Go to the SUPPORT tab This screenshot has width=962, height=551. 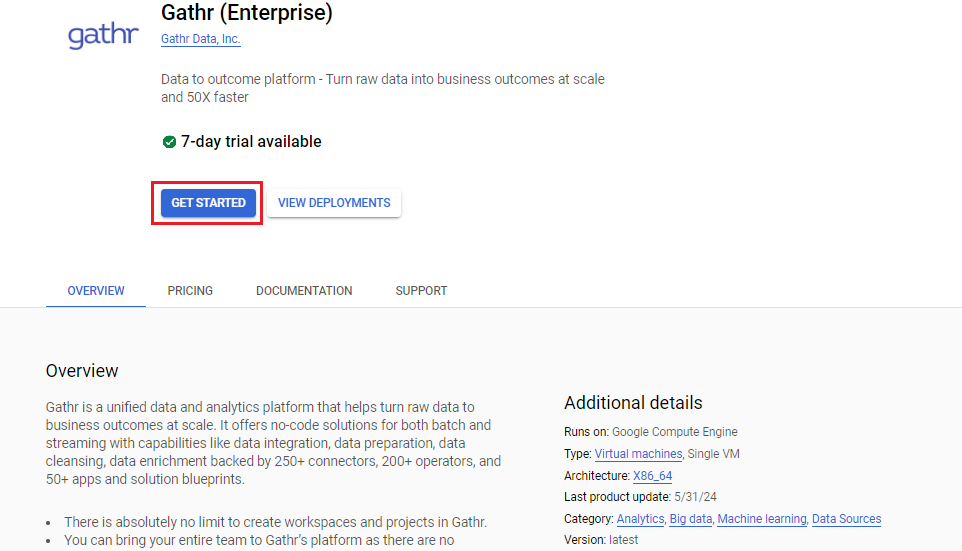pos(421,291)
